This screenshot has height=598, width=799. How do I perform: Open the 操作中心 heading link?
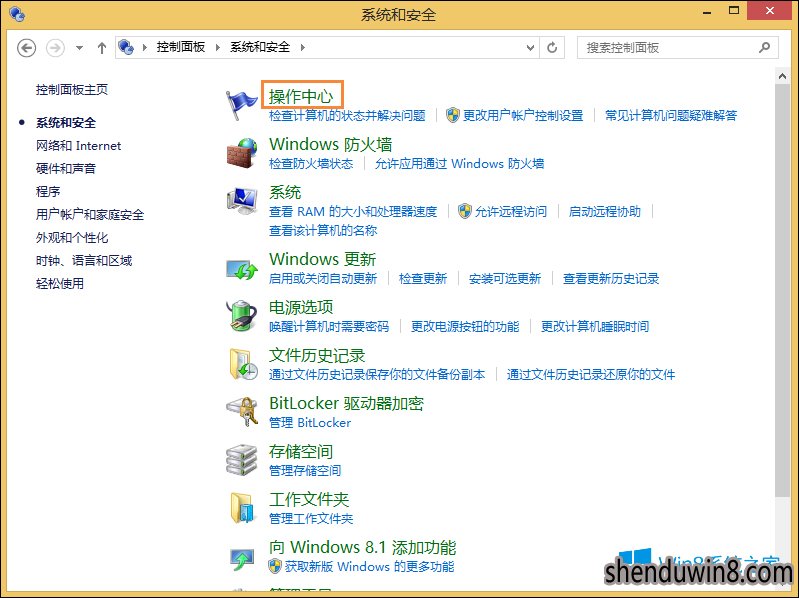[301, 96]
